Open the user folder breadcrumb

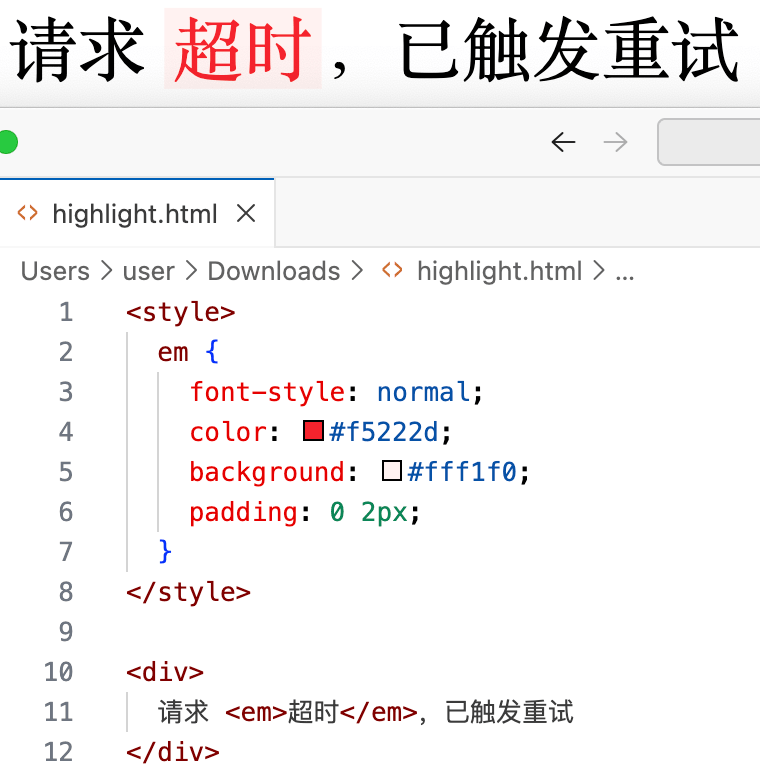148,271
